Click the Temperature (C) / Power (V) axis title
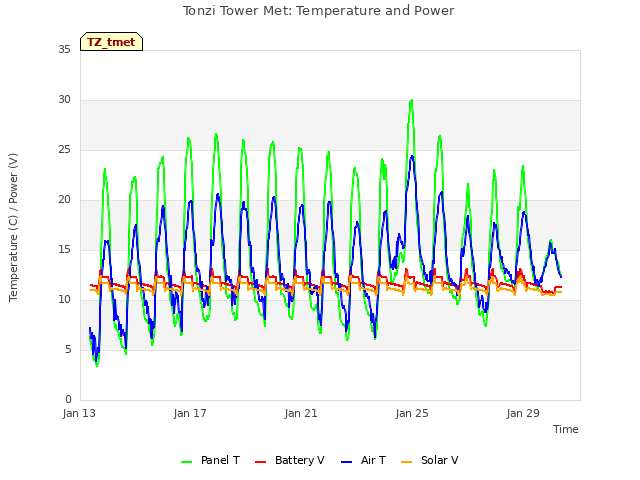 pos(13,227)
